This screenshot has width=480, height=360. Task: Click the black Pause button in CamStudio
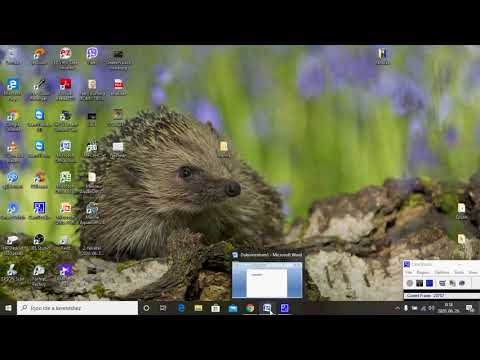coord(419,283)
